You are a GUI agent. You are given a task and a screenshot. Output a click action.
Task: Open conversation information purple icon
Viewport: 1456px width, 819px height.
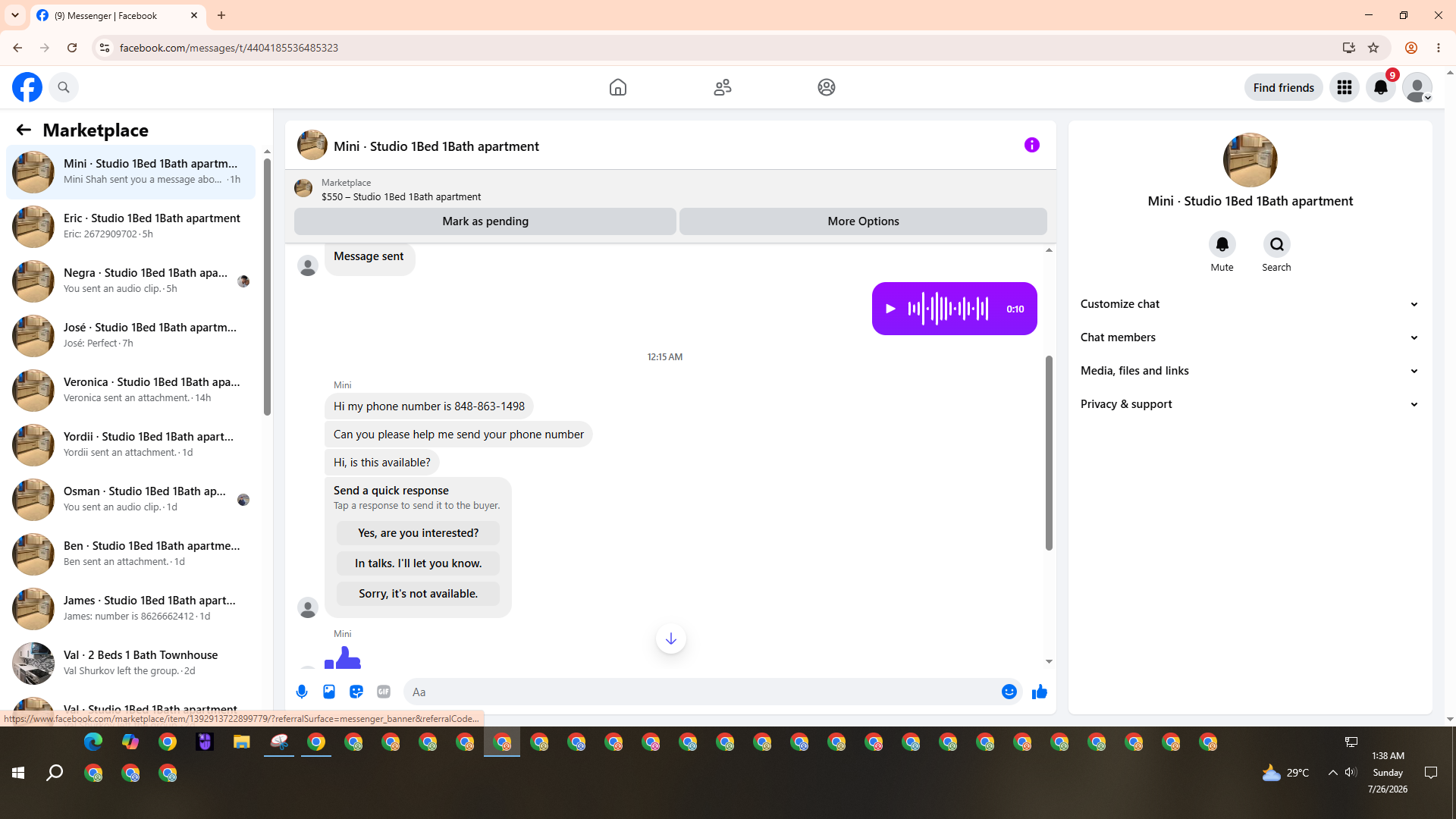pos(1032,145)
